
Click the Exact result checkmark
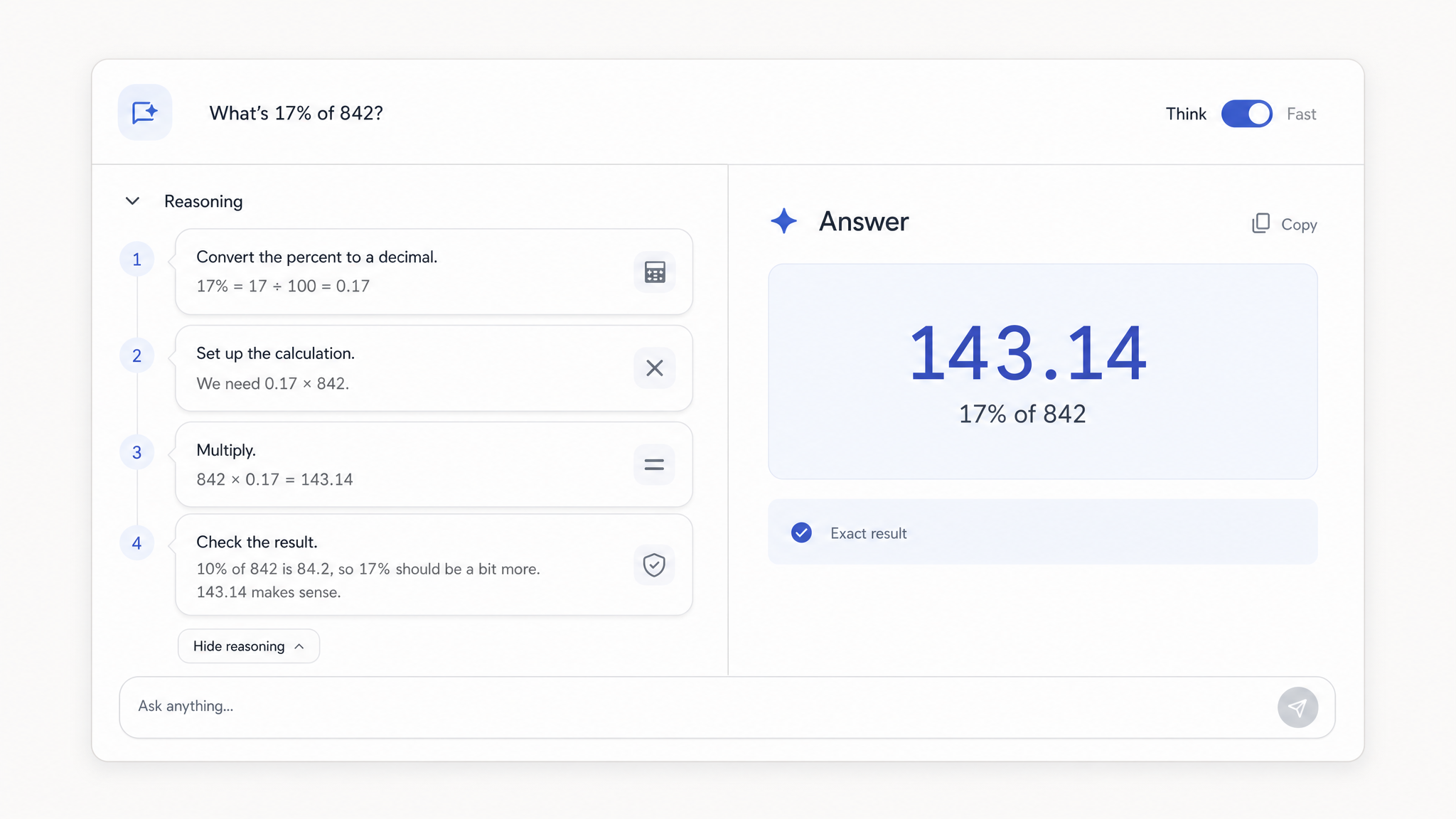[x=801, y=532]
